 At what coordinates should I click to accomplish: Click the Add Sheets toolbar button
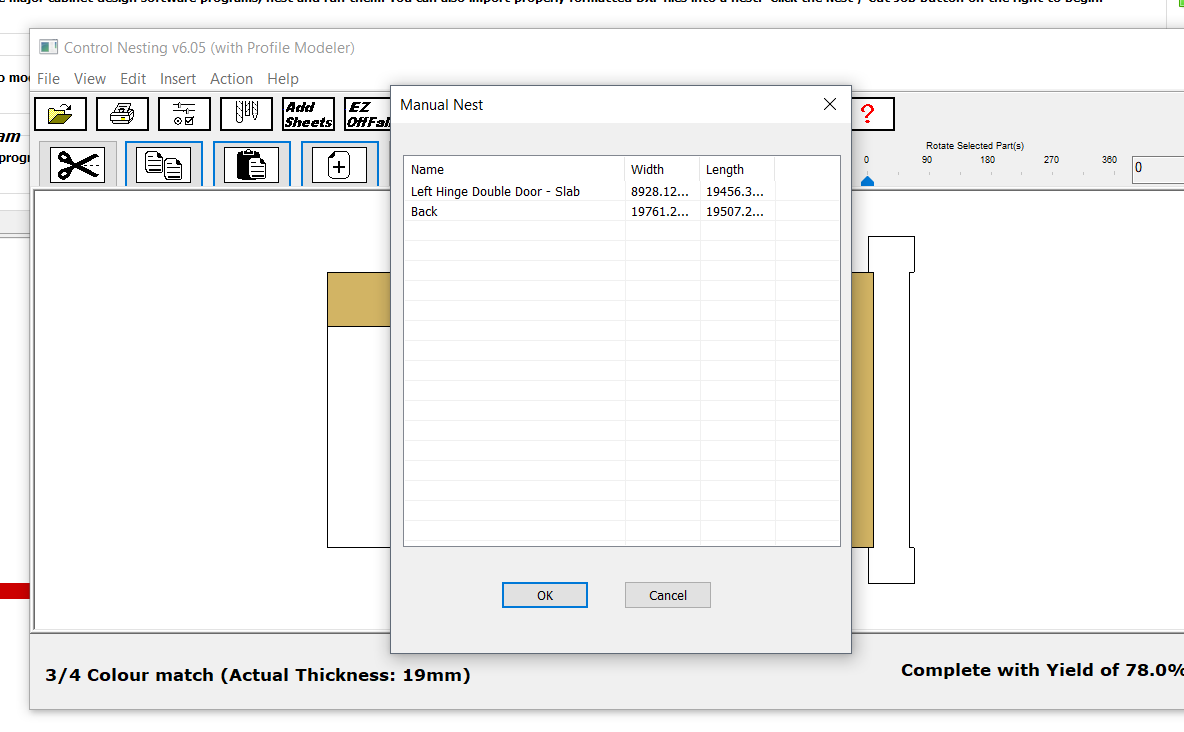[x=308, y=114]
